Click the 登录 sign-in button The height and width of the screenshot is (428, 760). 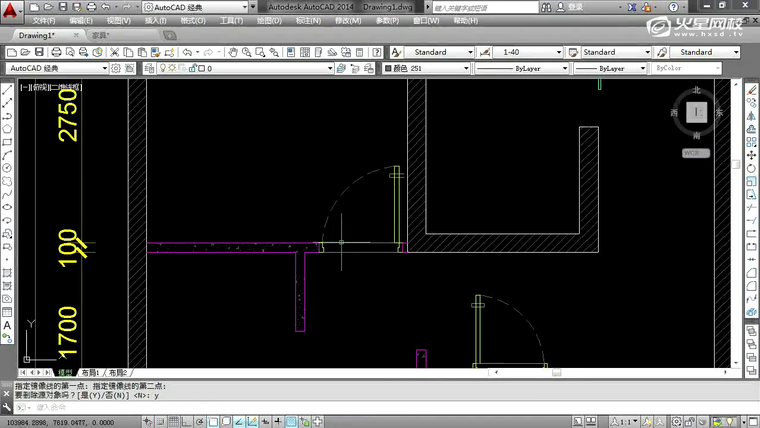pyautogui.click(x=574, y=6)
